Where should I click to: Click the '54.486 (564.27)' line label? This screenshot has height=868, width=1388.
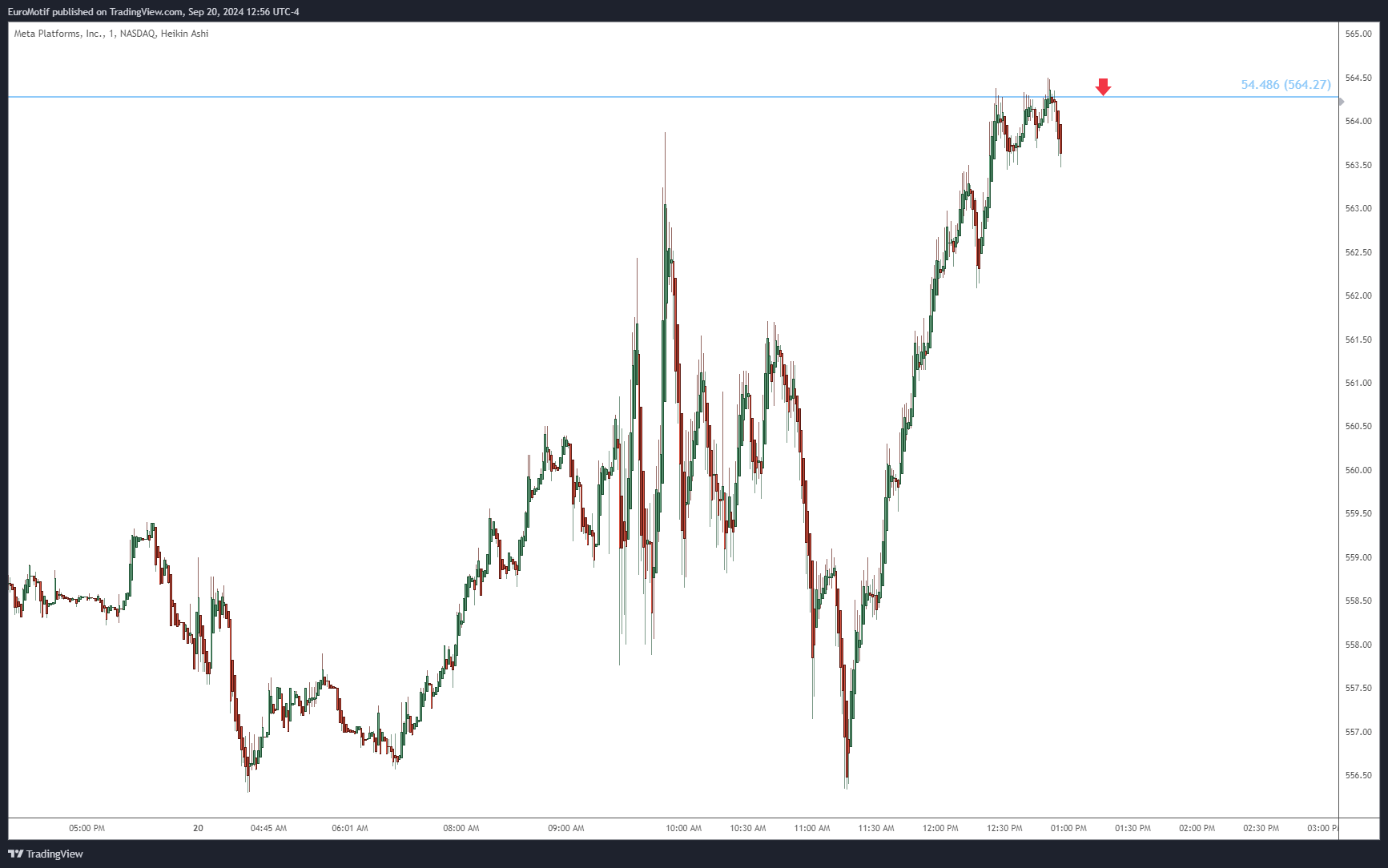[x=1285, y=85]
